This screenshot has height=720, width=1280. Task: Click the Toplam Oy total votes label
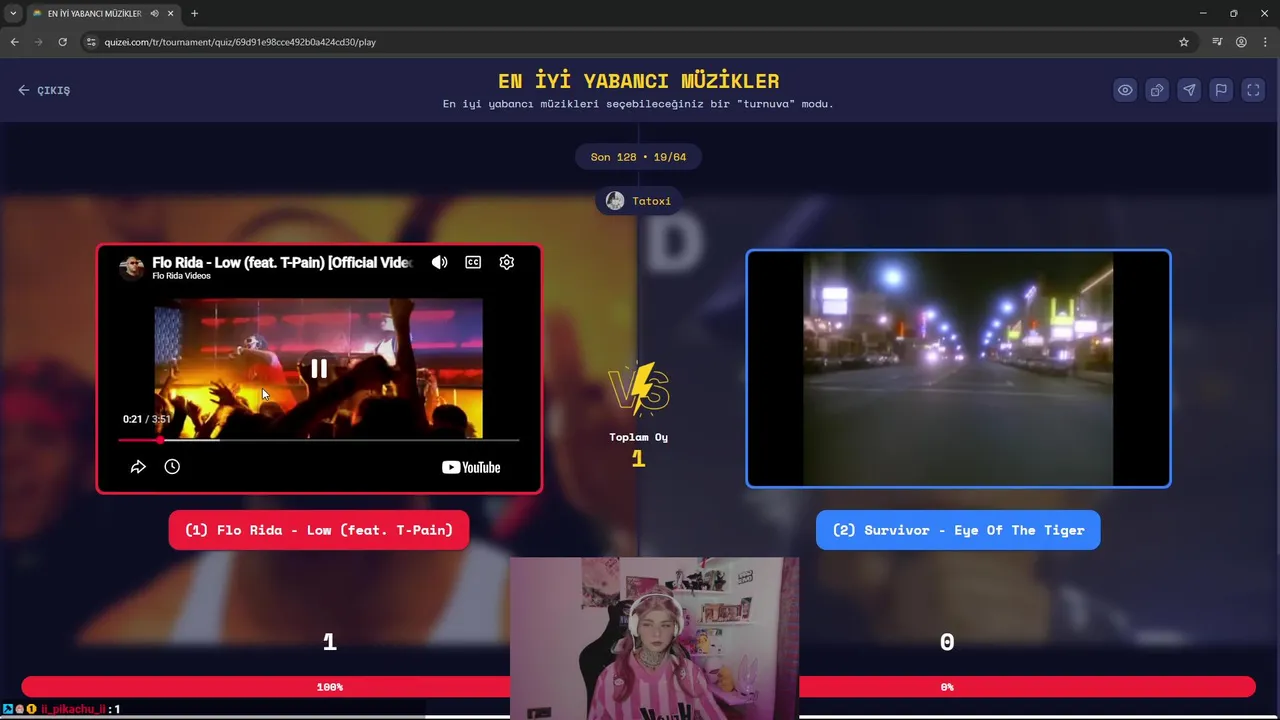point(638,437)
